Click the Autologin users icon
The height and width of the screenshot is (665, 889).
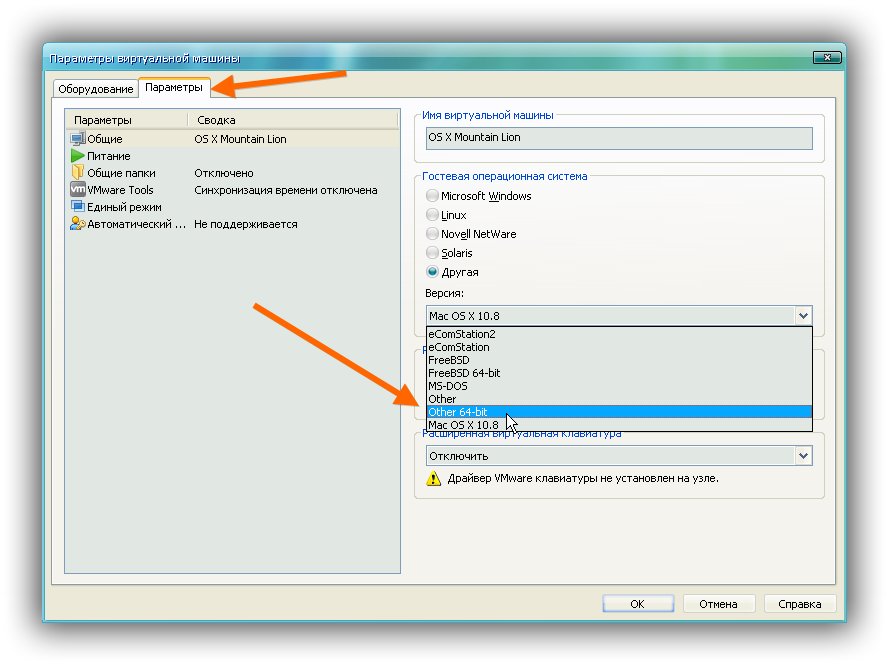(78, 224)
